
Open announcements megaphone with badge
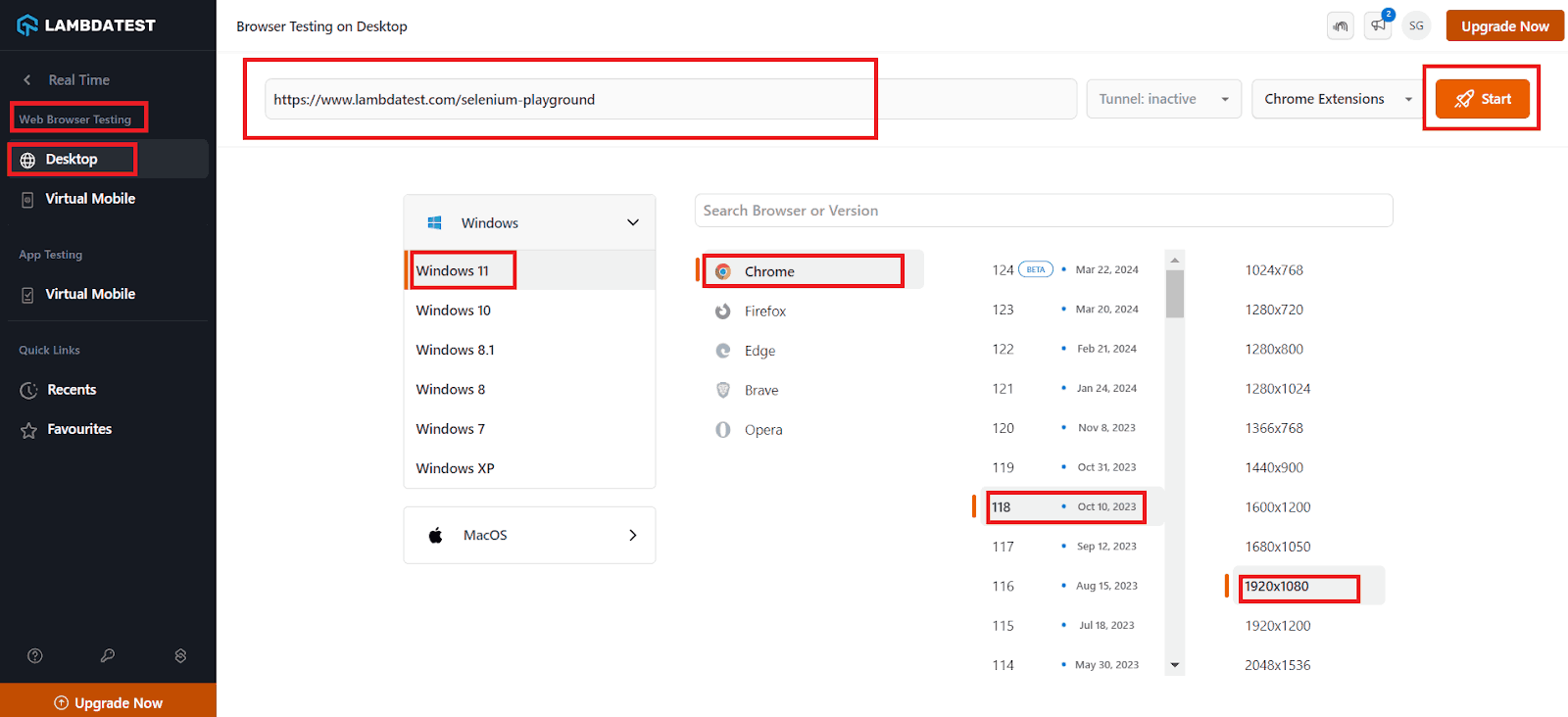coord(1379,25)
